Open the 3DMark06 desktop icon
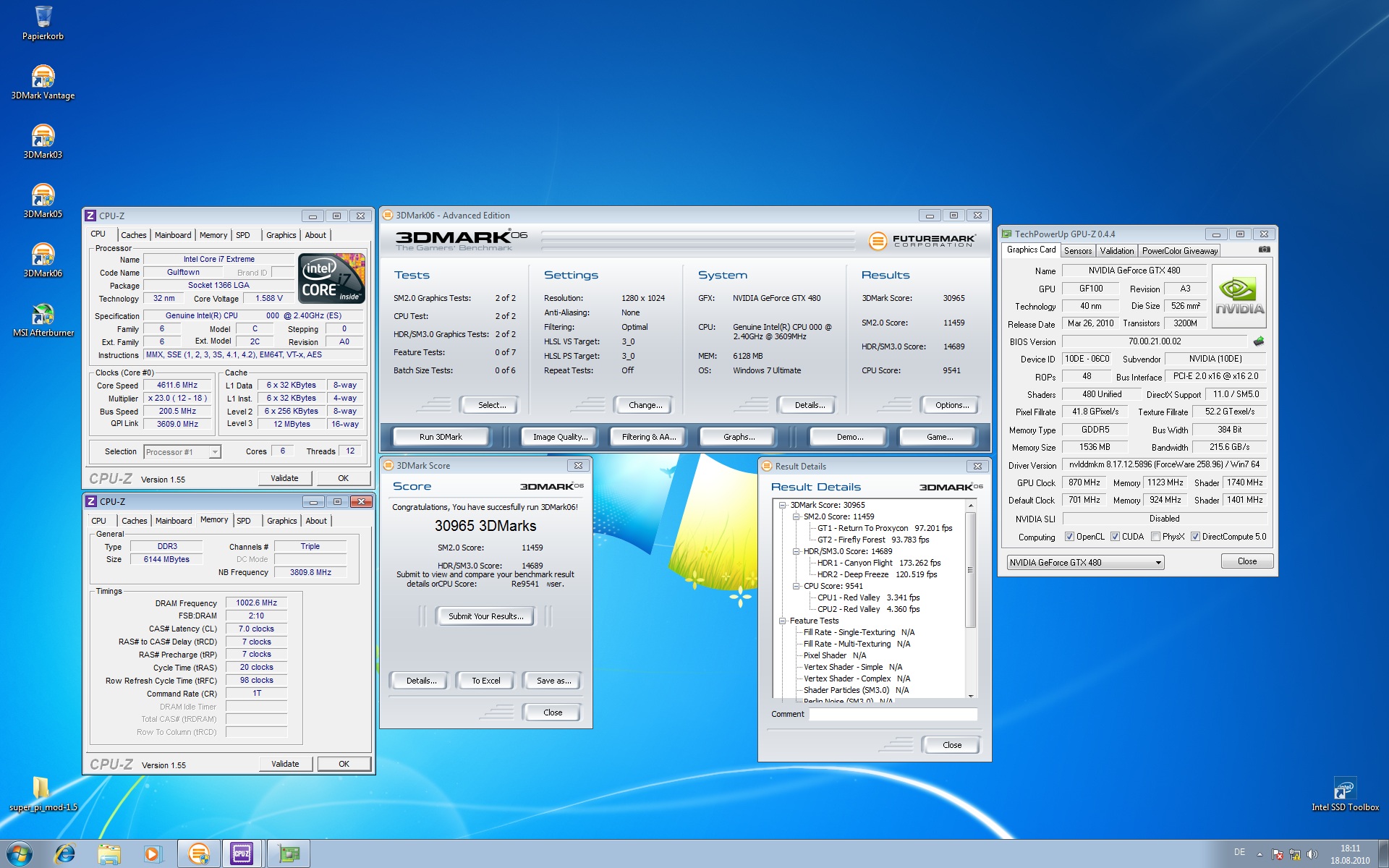The height and width of the screenshot is (868, 1389). click(43, 260)
